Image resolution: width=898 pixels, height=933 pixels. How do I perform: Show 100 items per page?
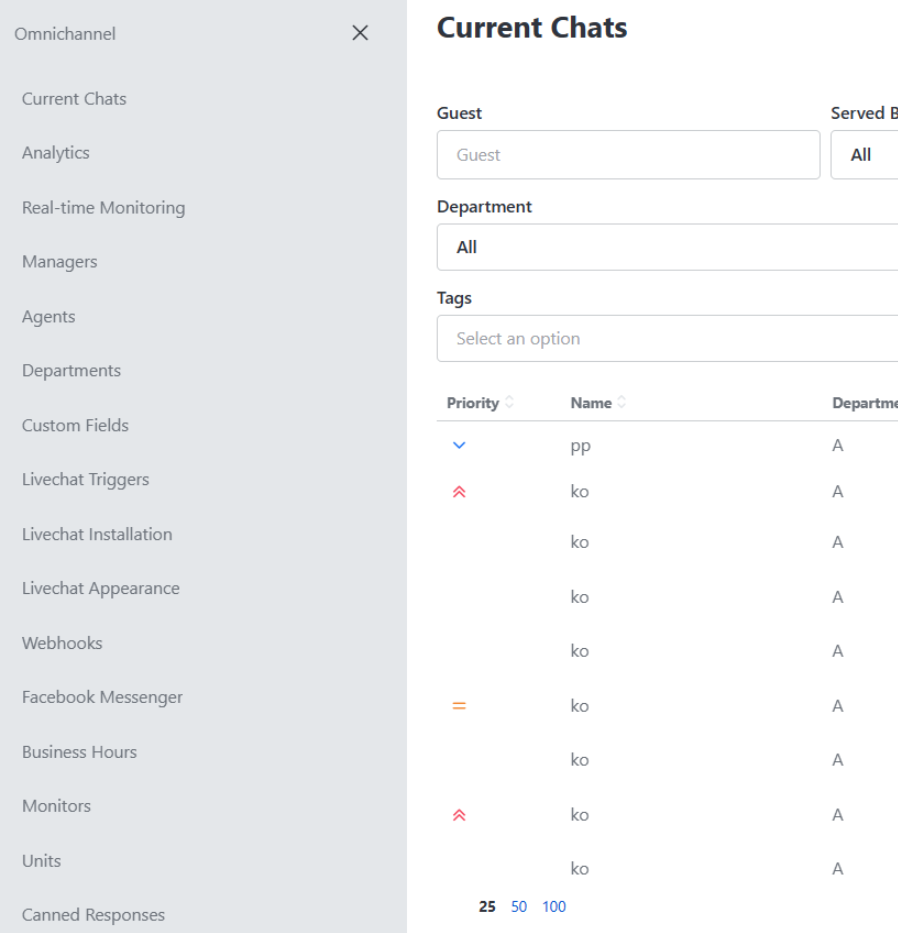554,907
